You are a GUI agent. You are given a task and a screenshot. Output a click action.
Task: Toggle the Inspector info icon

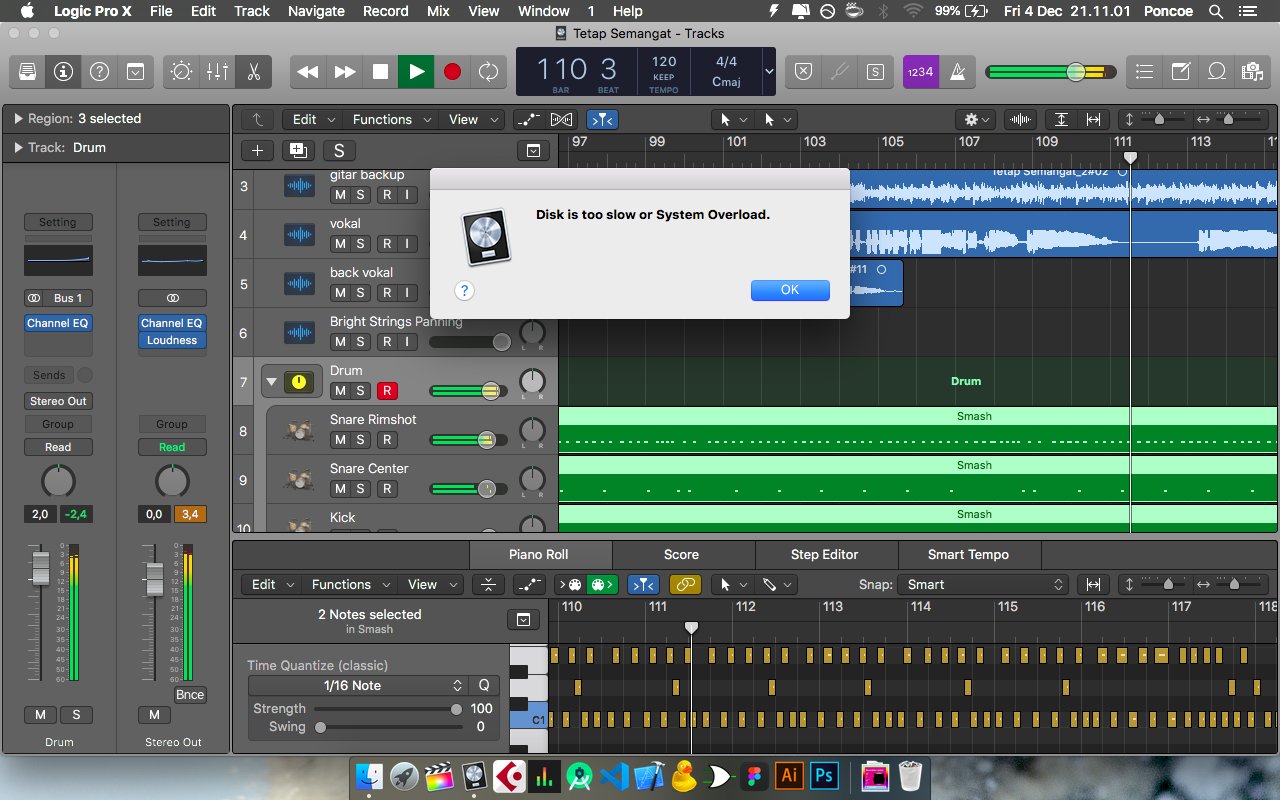click(64, 72)
